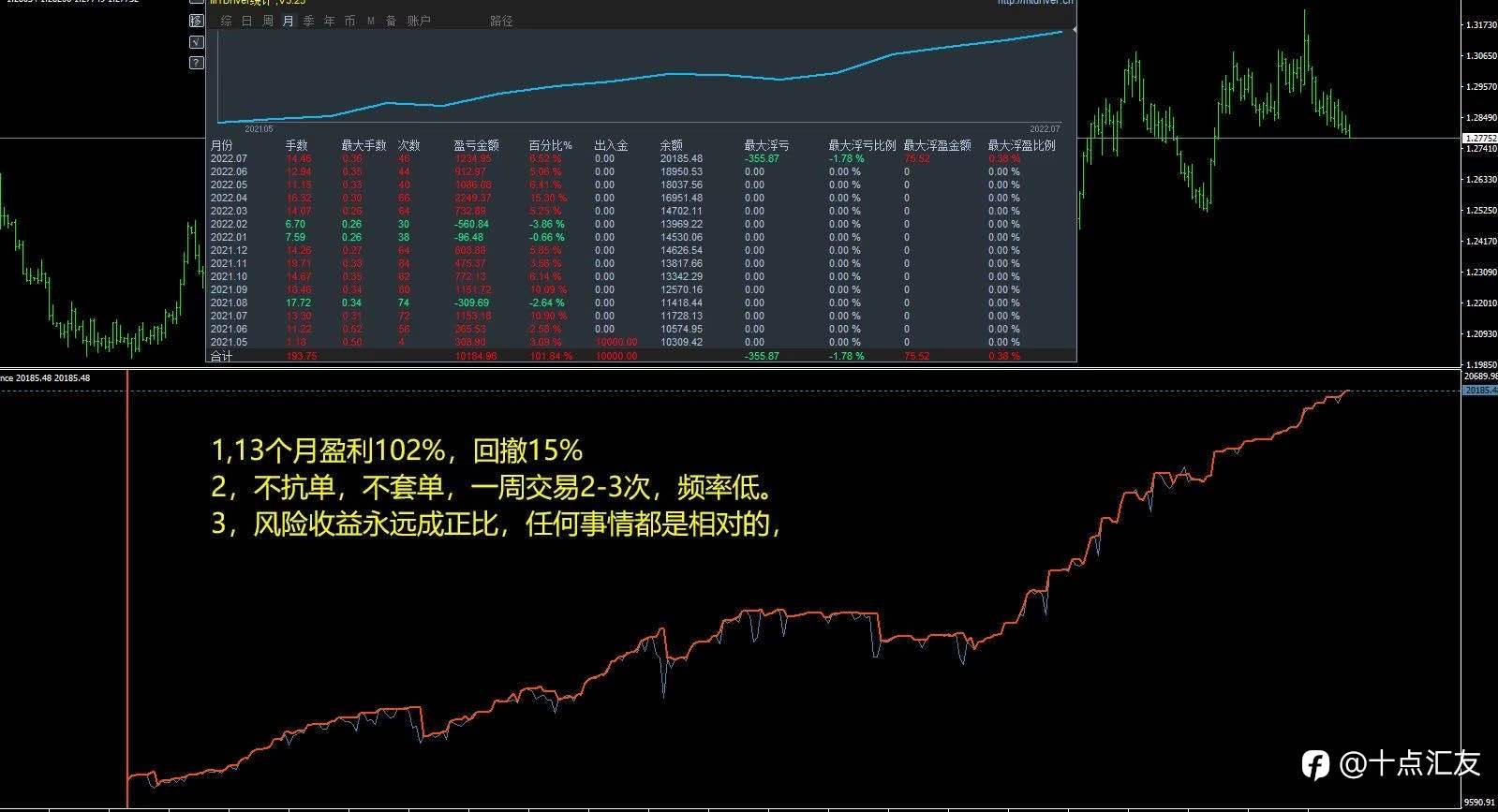Select the 月 monthly tab

pos(288,21)
